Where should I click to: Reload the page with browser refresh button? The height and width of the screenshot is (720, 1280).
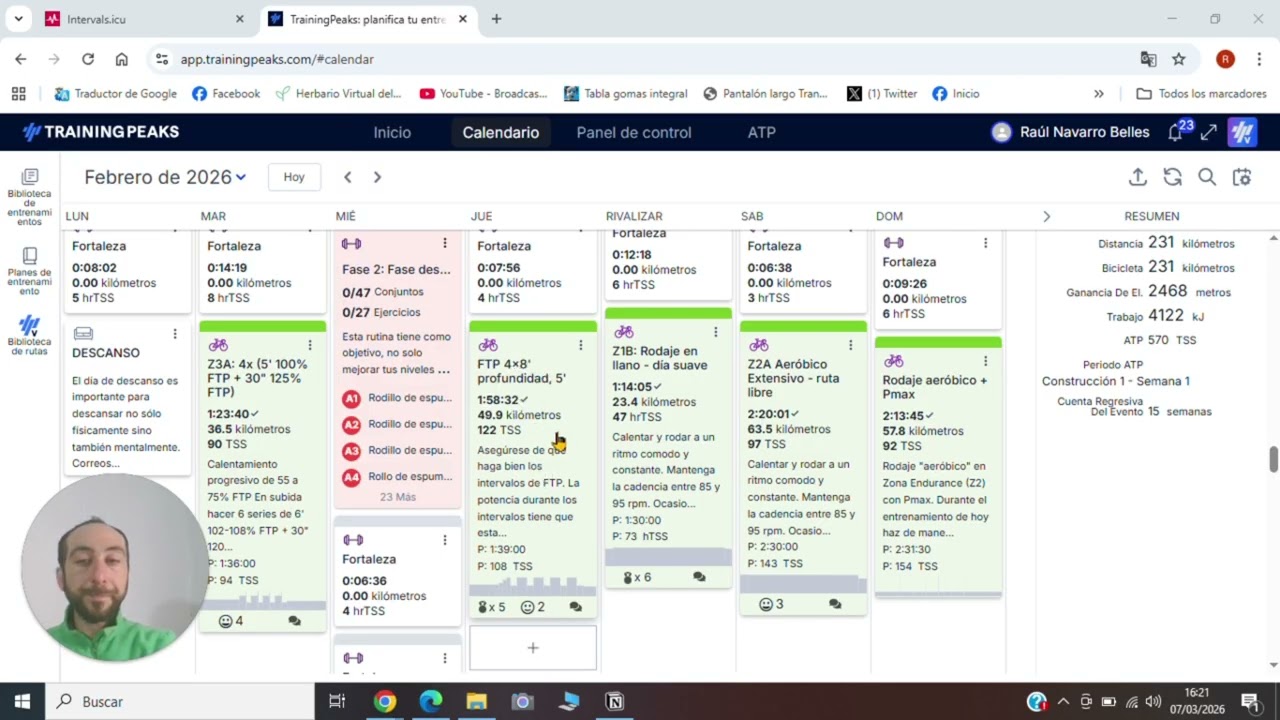coord(88,59)
